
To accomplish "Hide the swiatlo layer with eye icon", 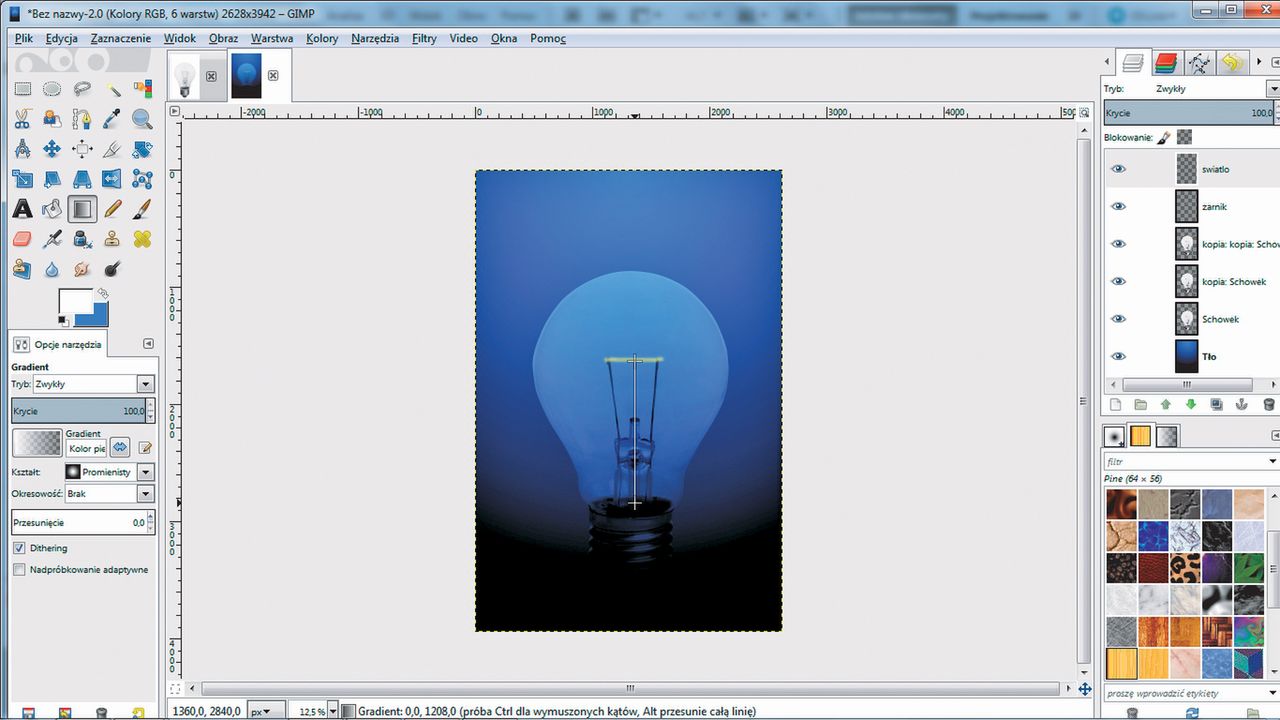I will (x=1119, y=169).
